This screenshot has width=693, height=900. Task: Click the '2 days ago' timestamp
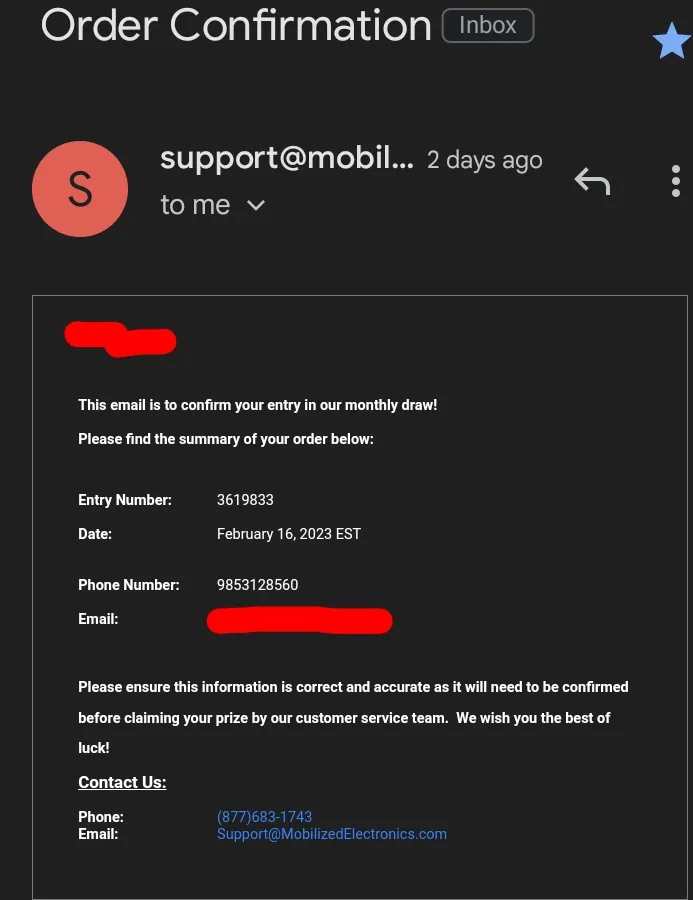coord(485,160)
